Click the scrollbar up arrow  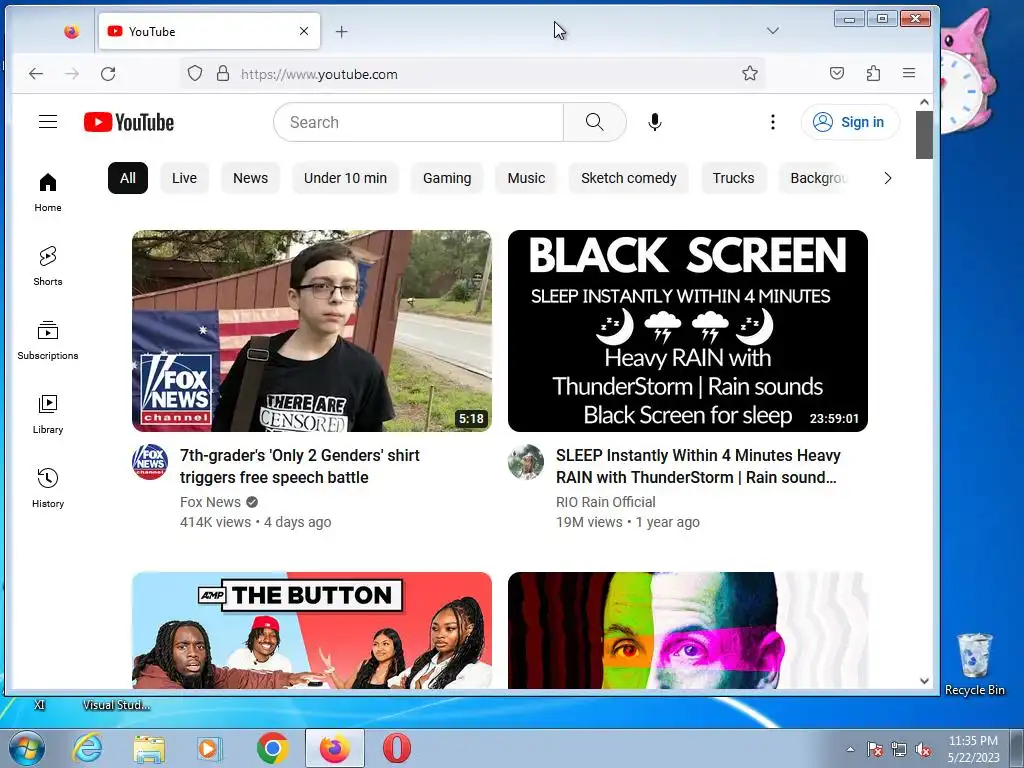[x=924, y=102]
